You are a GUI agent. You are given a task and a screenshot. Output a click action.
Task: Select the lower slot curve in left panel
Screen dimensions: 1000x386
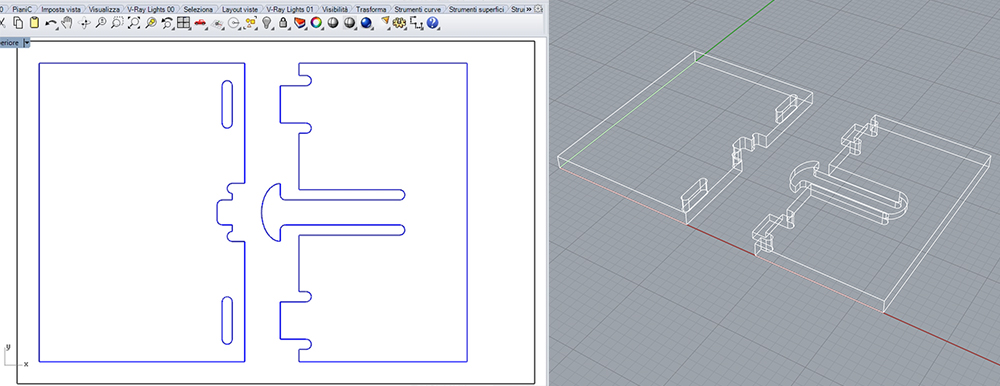coord(226,321)
